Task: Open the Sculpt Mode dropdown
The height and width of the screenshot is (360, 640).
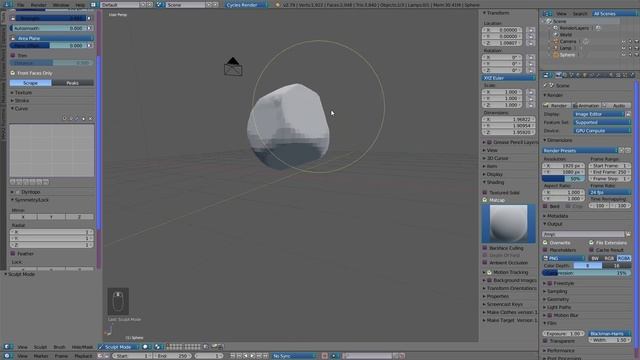Action: coord(118,347)
